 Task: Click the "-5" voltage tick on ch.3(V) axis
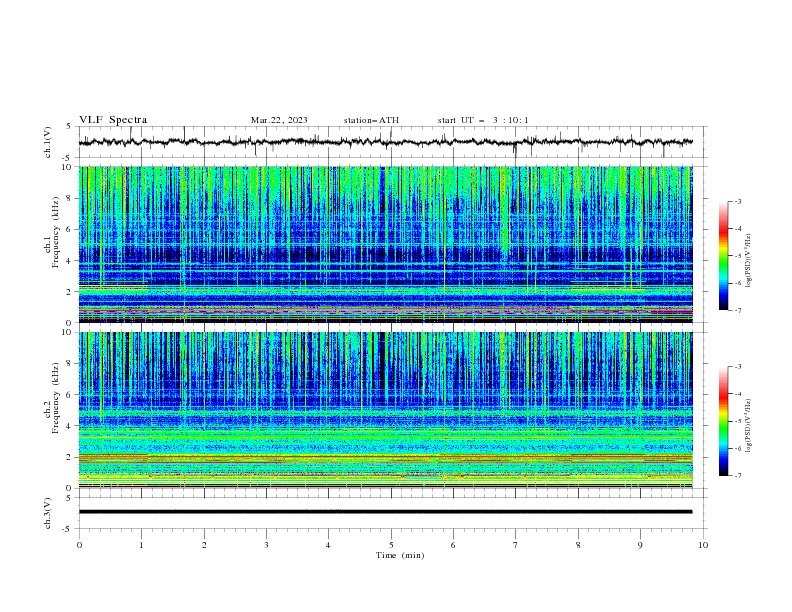67,529
